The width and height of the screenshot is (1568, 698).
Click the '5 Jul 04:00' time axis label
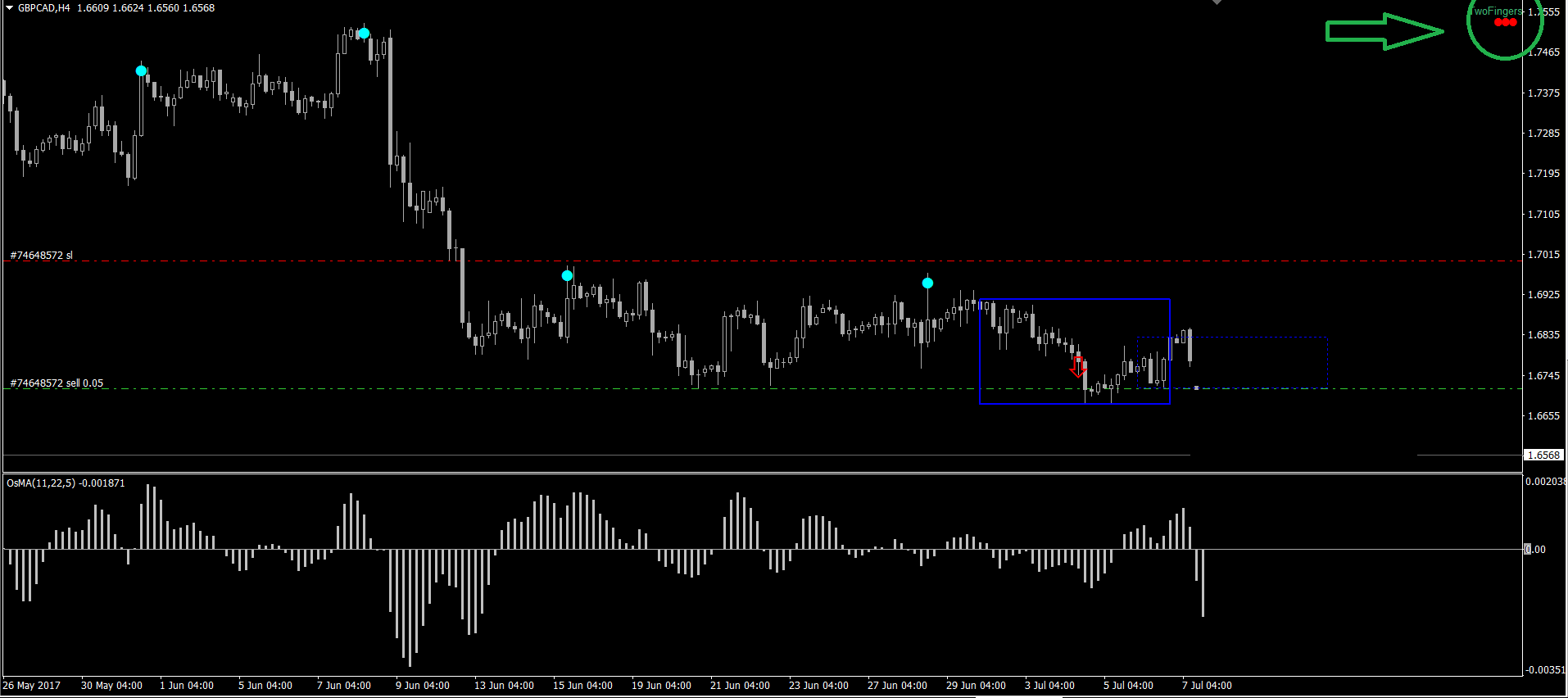coord(1128,686)
